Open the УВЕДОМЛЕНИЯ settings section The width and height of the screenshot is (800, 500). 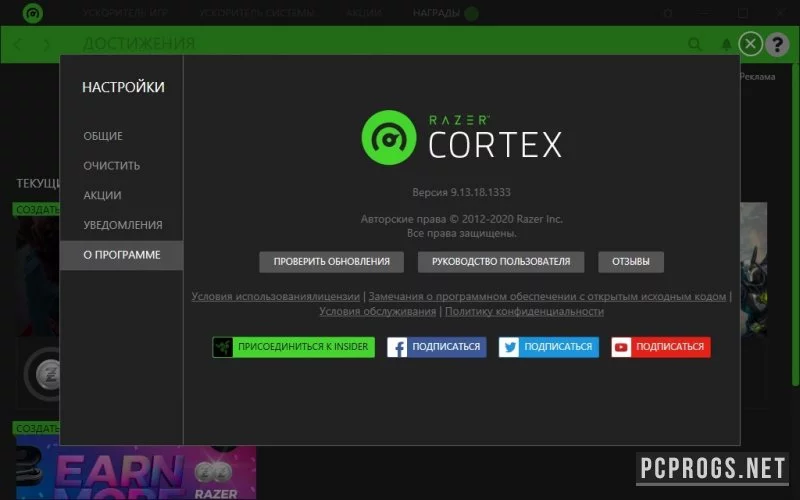(x=123, y=225)
